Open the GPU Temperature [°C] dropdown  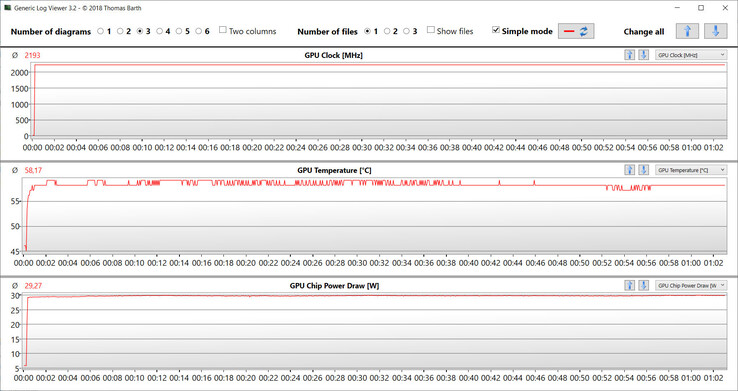691,170
